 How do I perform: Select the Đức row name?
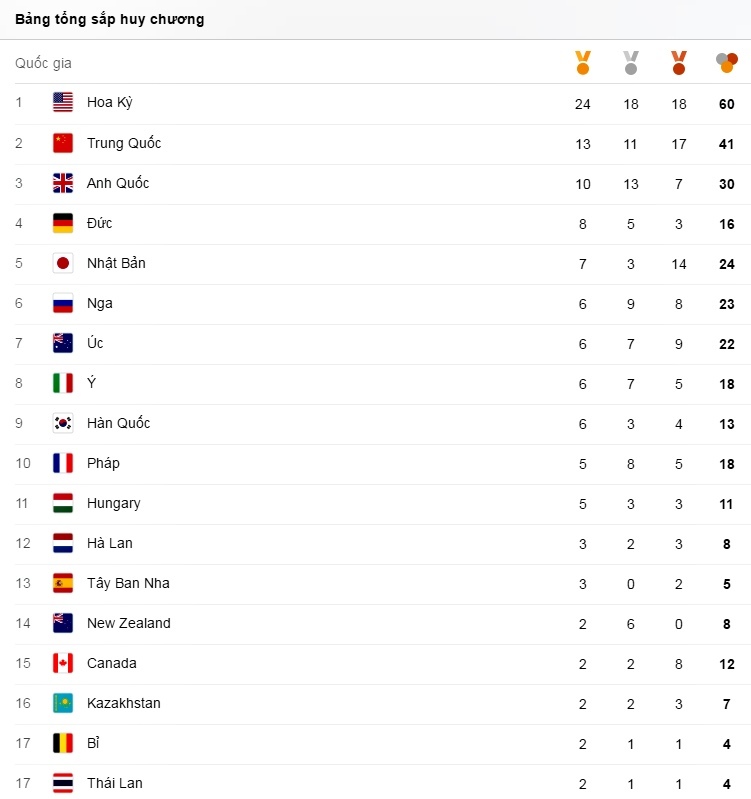(x=100, y=223)
